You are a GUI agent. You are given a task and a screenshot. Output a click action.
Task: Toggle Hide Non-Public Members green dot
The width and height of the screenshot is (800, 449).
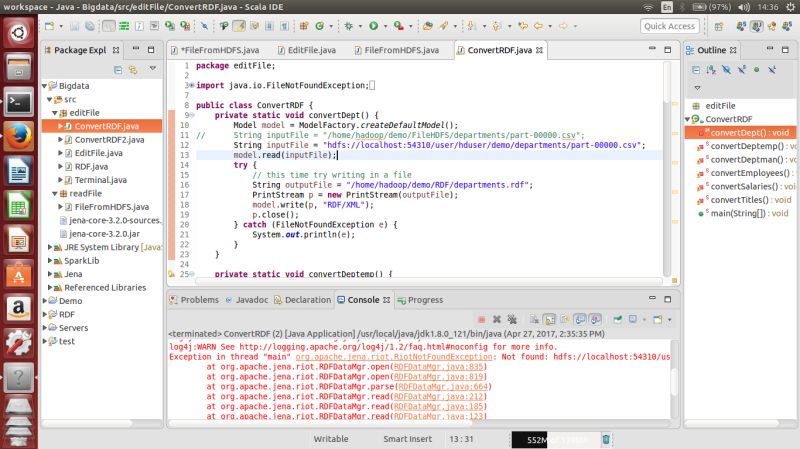757,70
